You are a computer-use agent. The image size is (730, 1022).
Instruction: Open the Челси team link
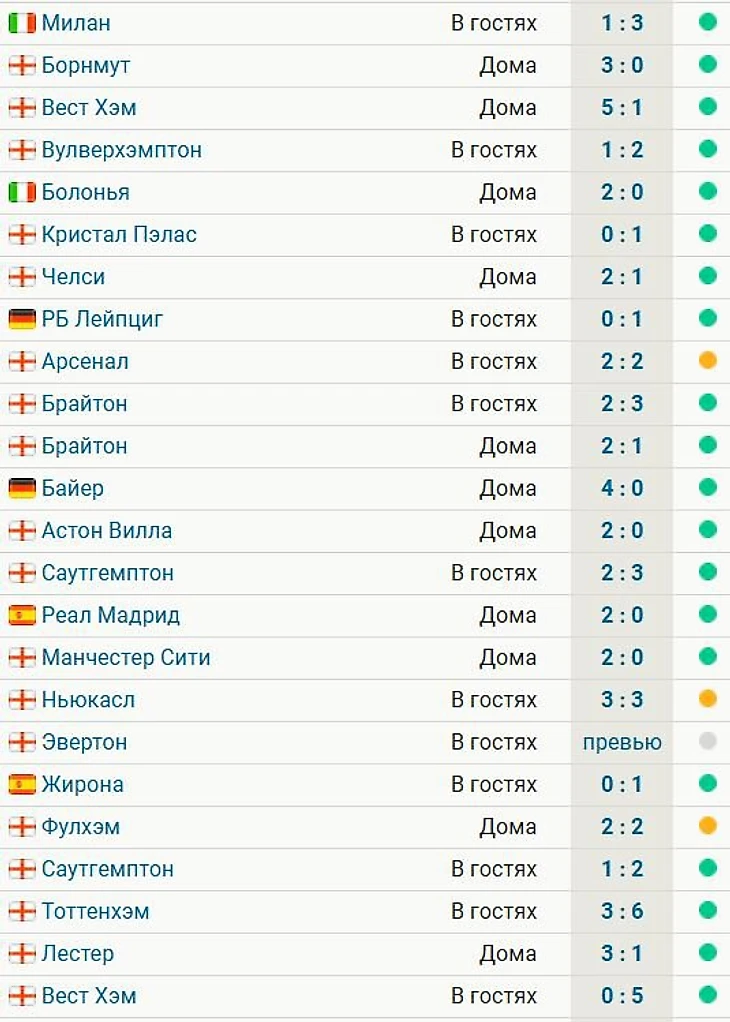[73, 277]
